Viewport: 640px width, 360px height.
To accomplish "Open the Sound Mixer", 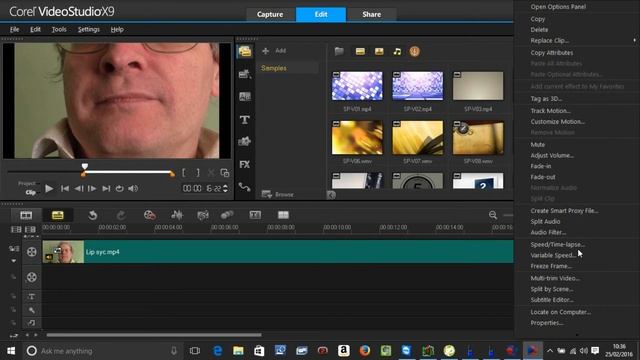I will point(177,215).
